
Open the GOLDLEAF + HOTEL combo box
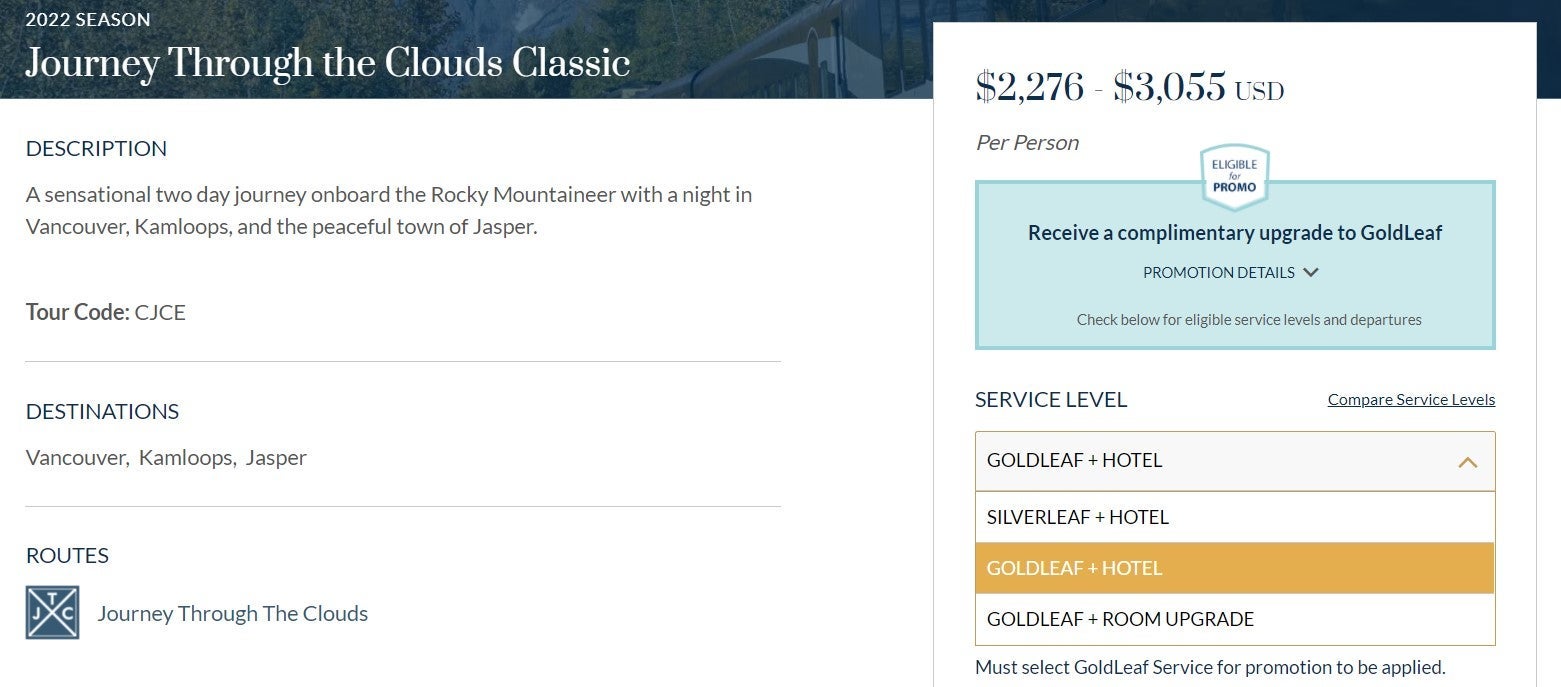point(1235,461)
